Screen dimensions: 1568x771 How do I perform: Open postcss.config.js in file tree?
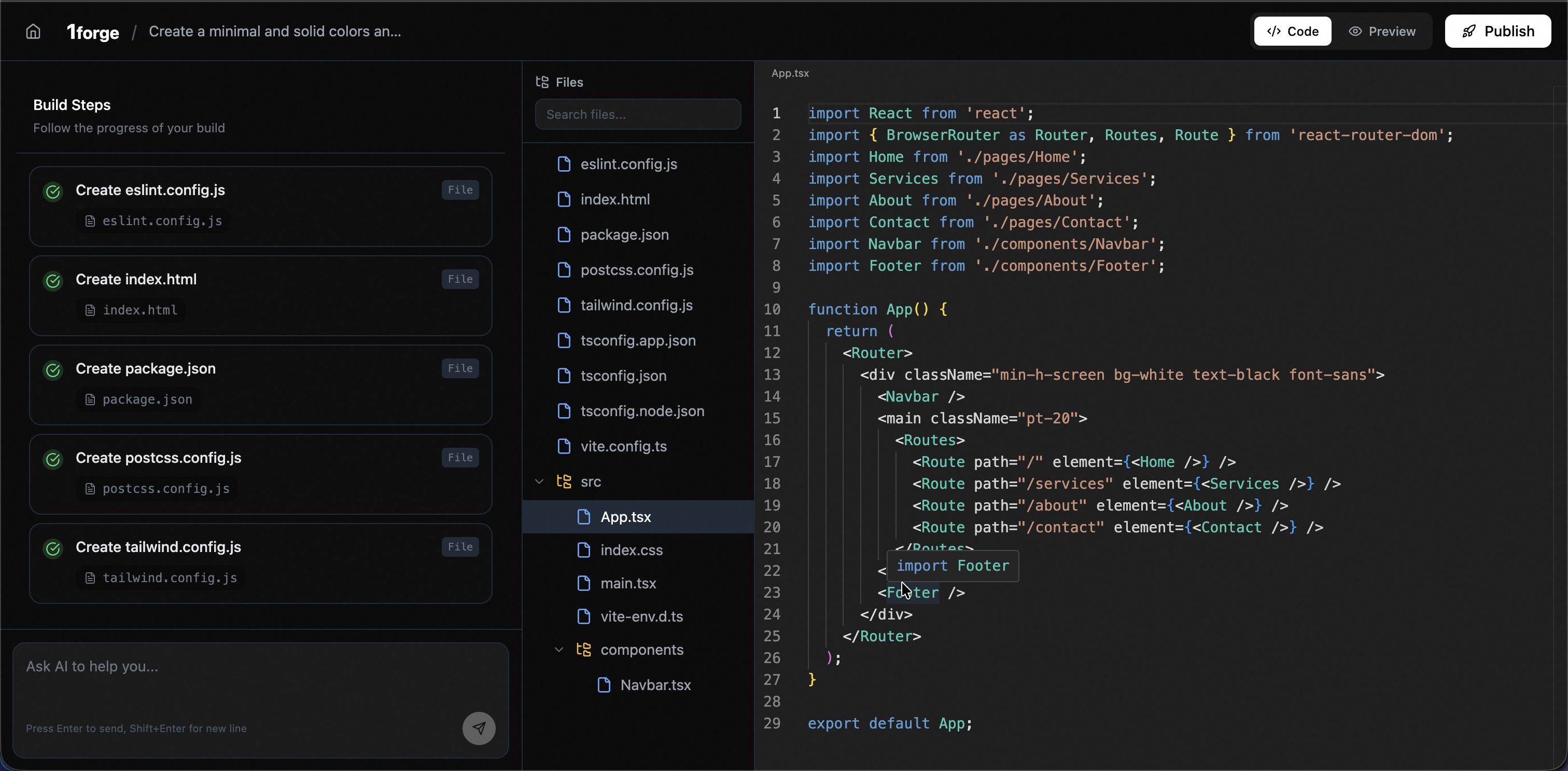pyautogui.click(x=637, y=270)
